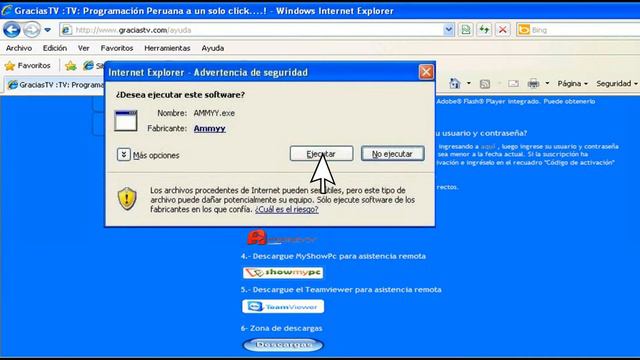
Task: Open the Ver menu
Action: pos(84,48)
